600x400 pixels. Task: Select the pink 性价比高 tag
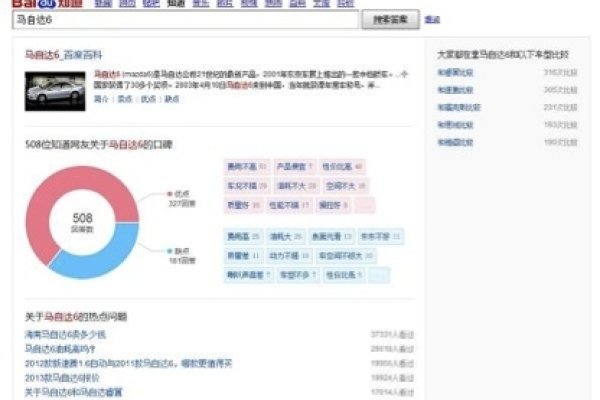(342, 167)
